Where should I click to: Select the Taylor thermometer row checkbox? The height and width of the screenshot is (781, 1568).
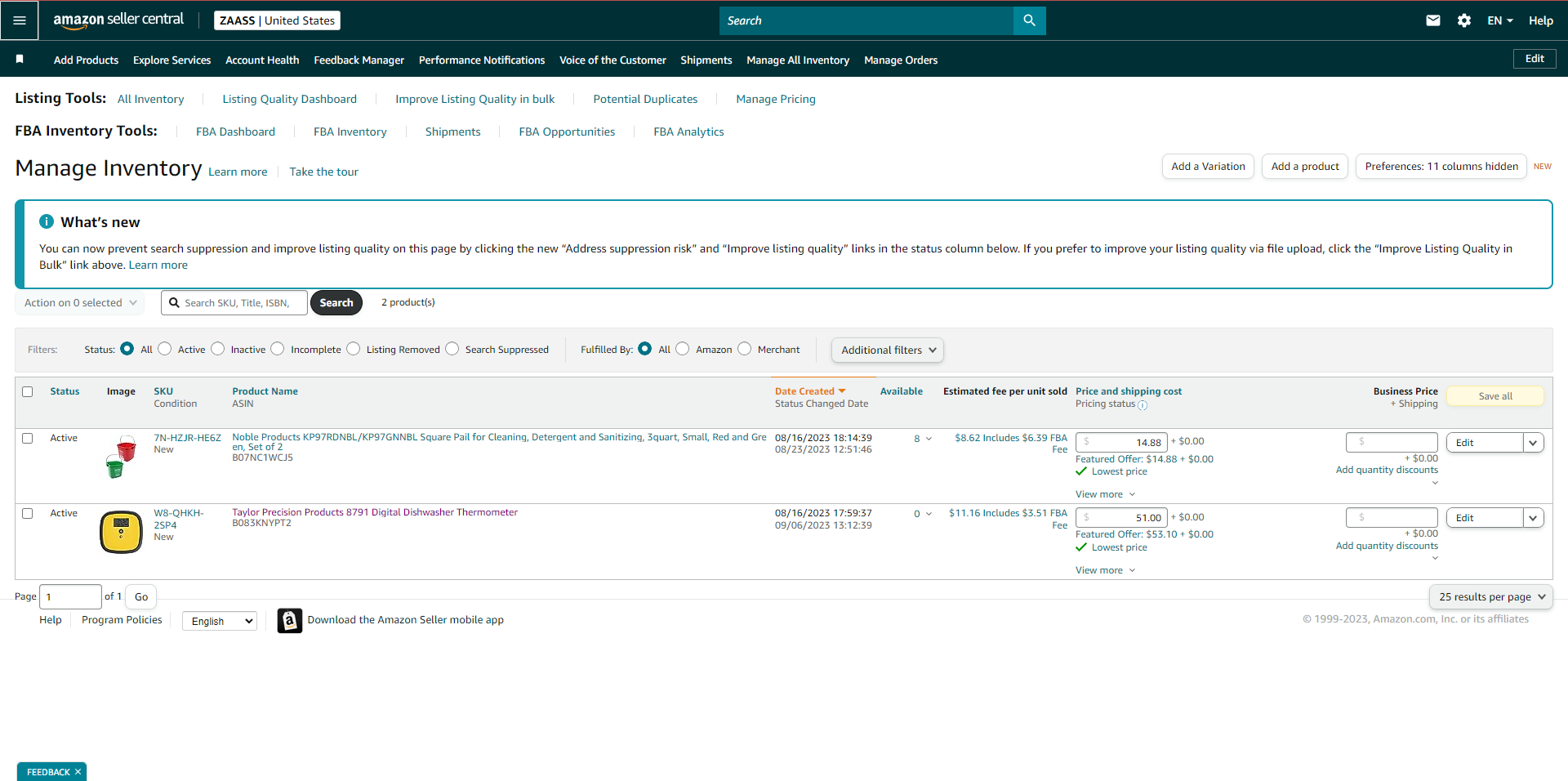tap(28, 513)
